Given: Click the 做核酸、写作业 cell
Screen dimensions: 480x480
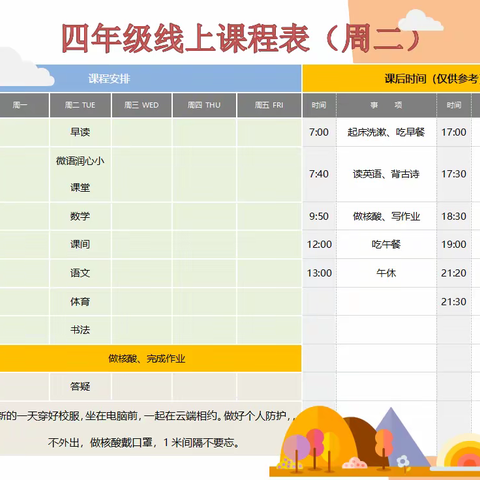Looking at the screenshot, I should click(x=386, y=216).
